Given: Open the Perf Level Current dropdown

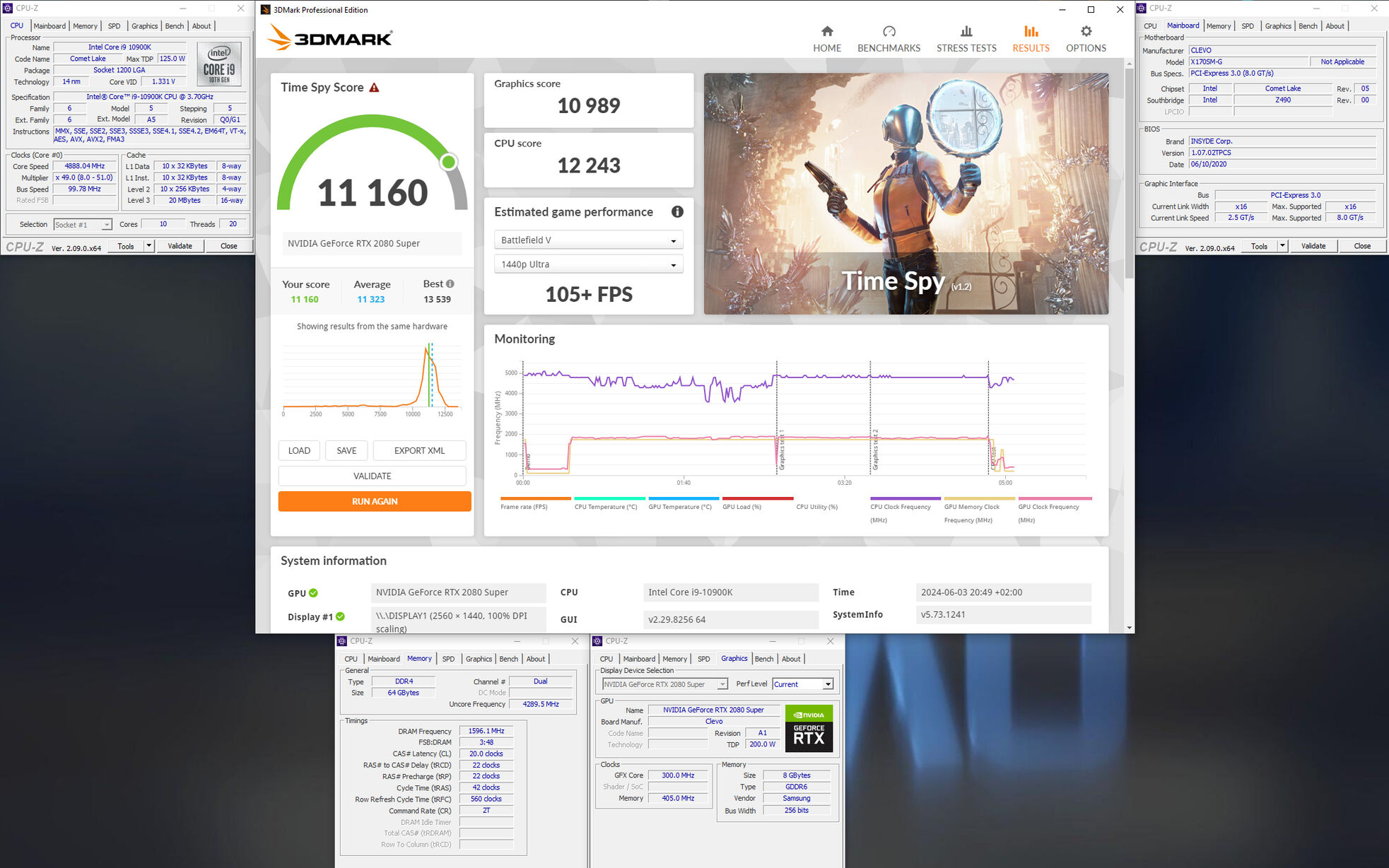Looking at the screenshot, I should tap(802, 684).
